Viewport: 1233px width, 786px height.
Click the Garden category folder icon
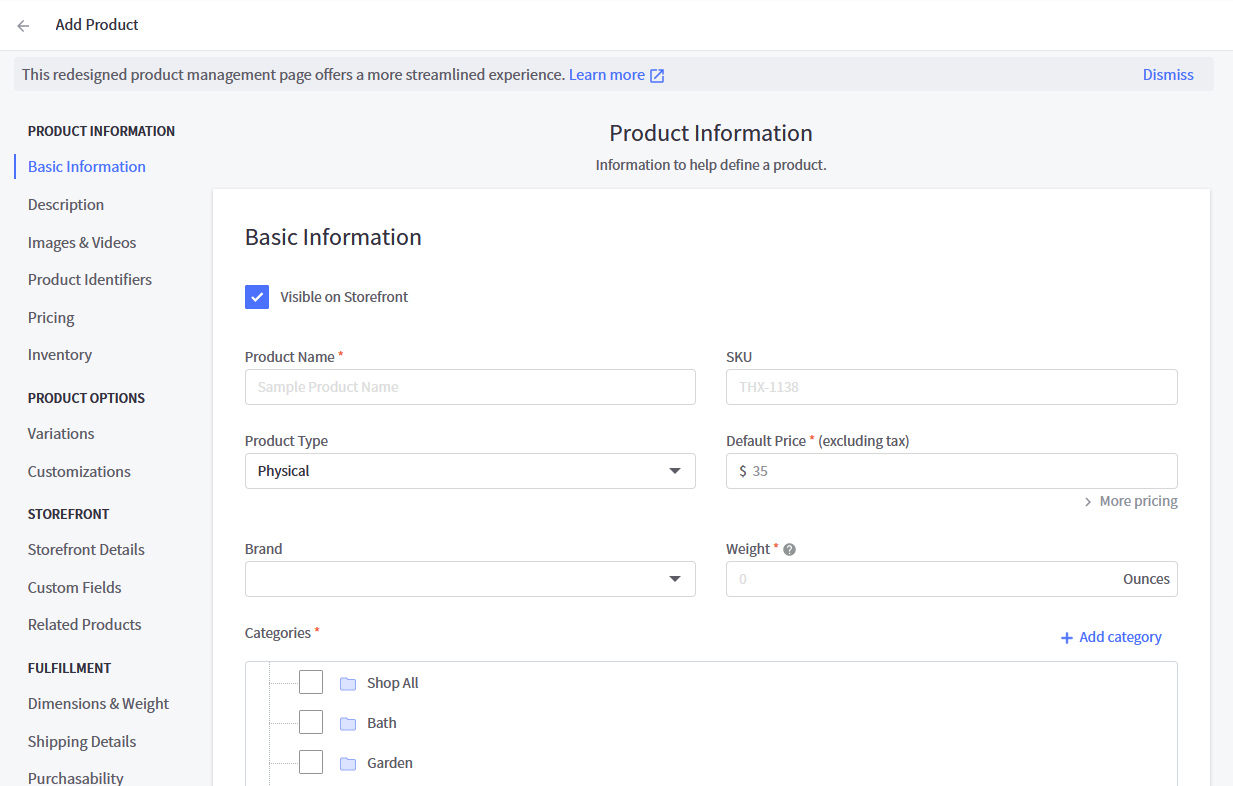pos(347,762)
